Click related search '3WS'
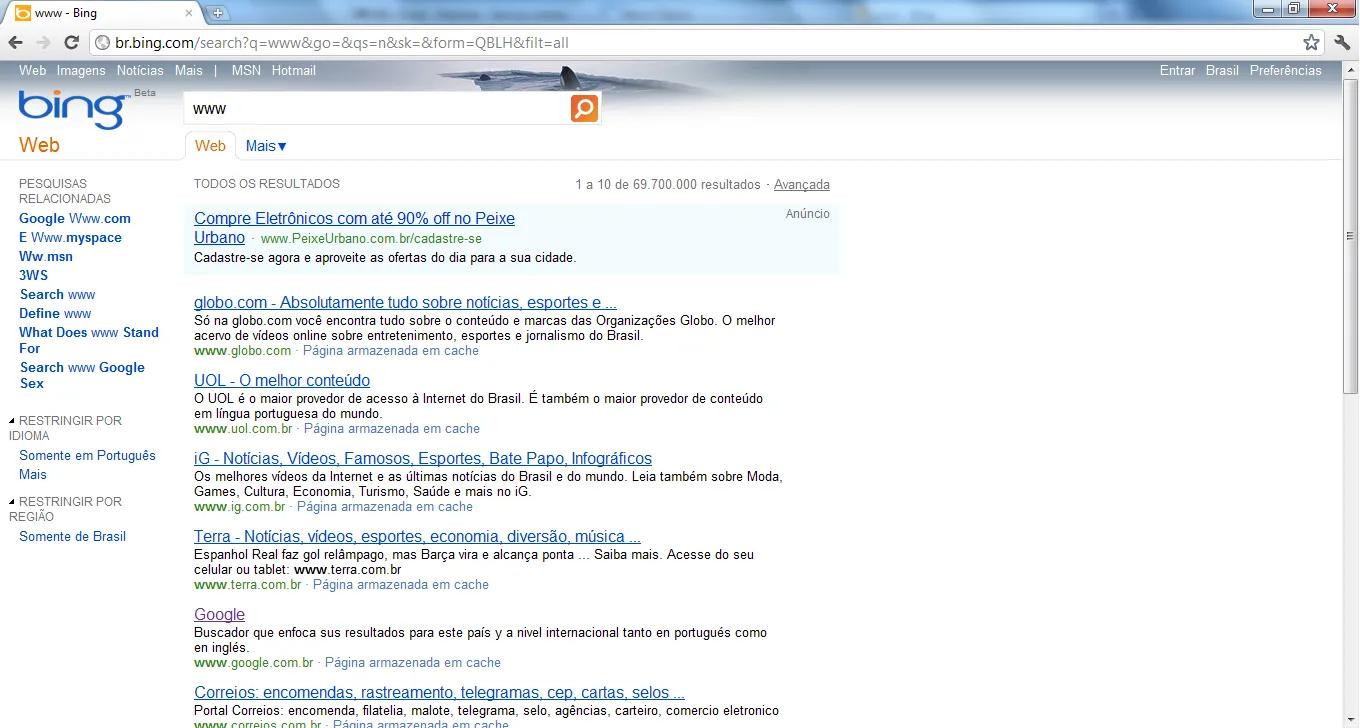 [x=33, y=276]
